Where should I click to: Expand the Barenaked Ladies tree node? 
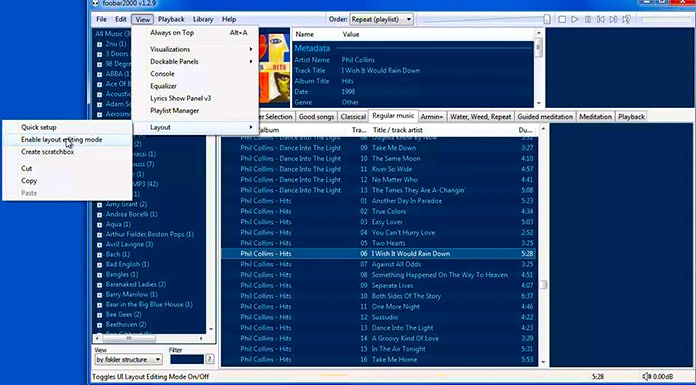(99, 285)
